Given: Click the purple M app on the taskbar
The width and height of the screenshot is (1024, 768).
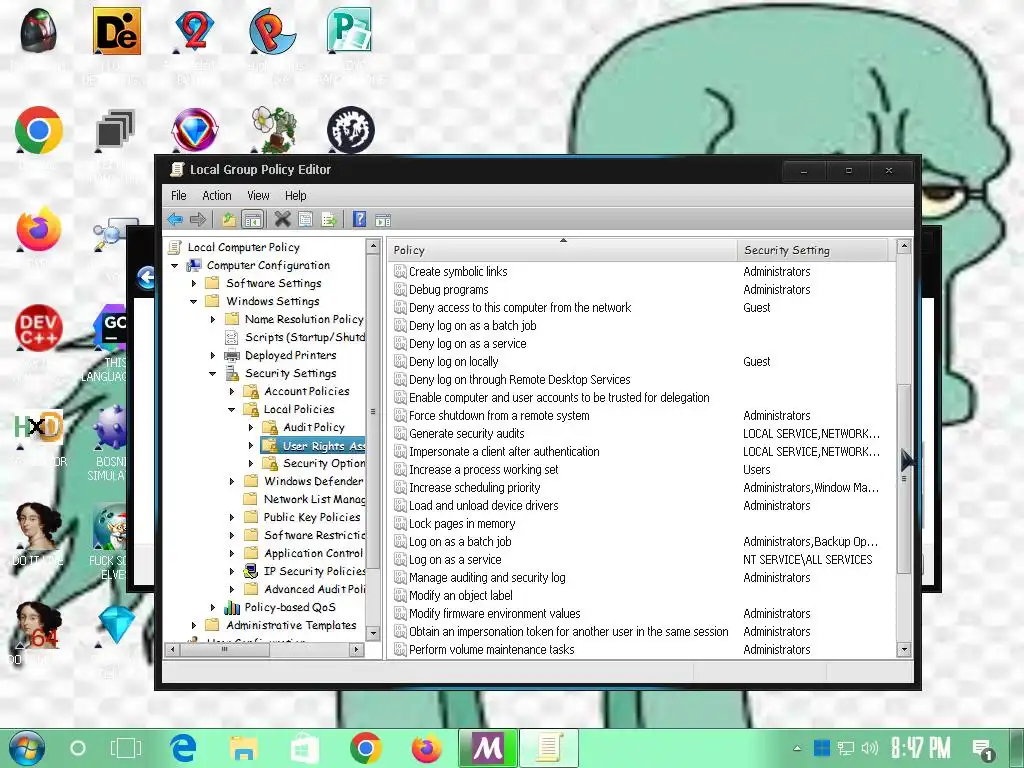Looking at the screenshot, I should pos(488,748).
